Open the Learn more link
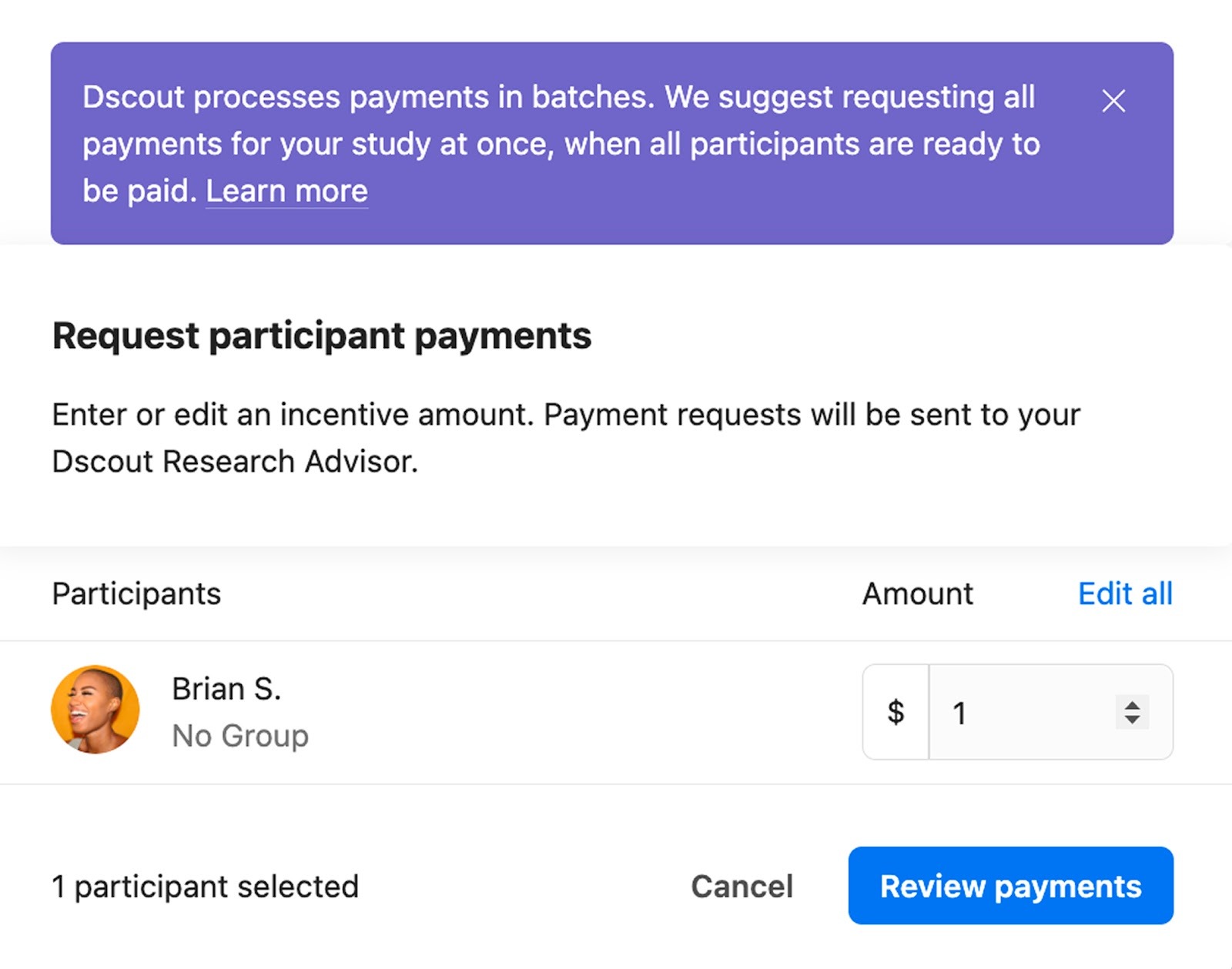This screenshot has height=969, width=1232. 286,191
